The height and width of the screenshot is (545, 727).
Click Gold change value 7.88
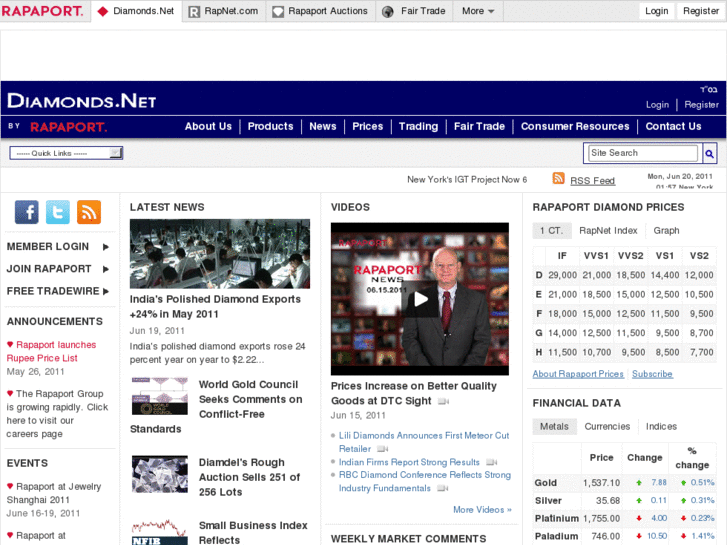pyautogui.click(x=658, y=483)
